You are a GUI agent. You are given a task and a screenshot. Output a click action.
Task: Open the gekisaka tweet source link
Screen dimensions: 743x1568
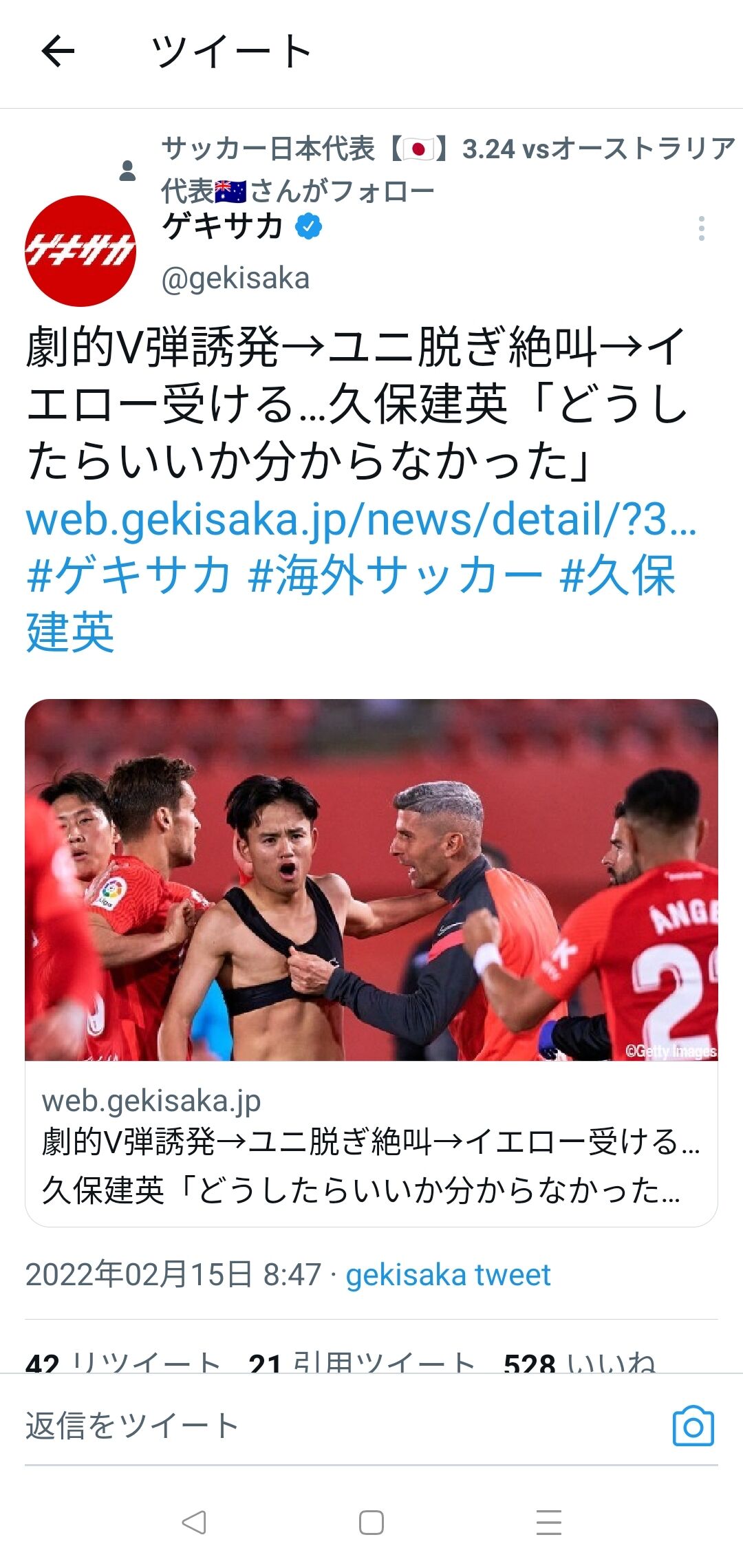pos(448,1275)
